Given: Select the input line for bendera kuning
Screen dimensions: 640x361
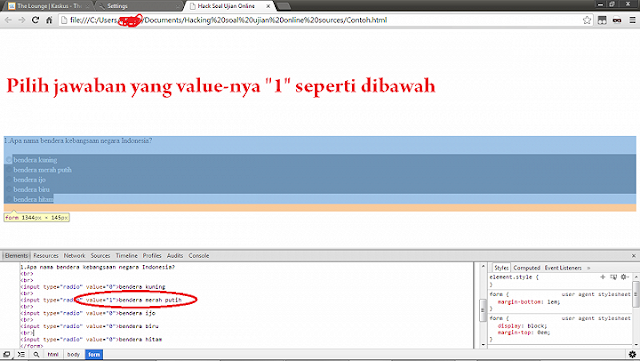Looking at the screenshot, I should tap(93, 287).
